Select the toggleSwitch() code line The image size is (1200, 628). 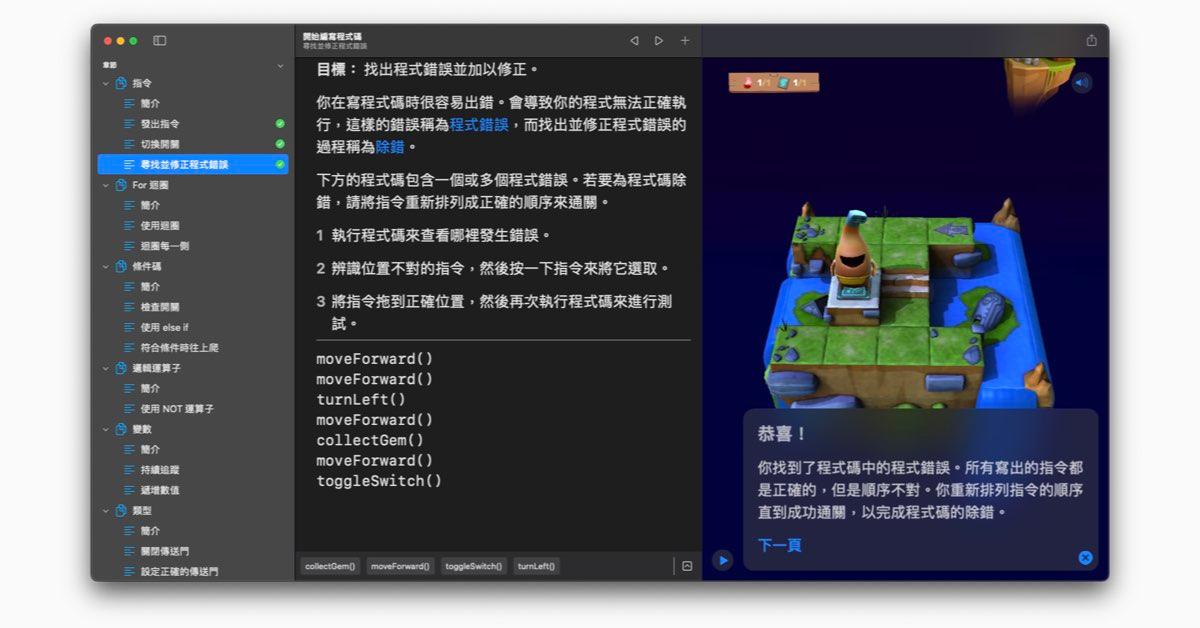[379, 481]
